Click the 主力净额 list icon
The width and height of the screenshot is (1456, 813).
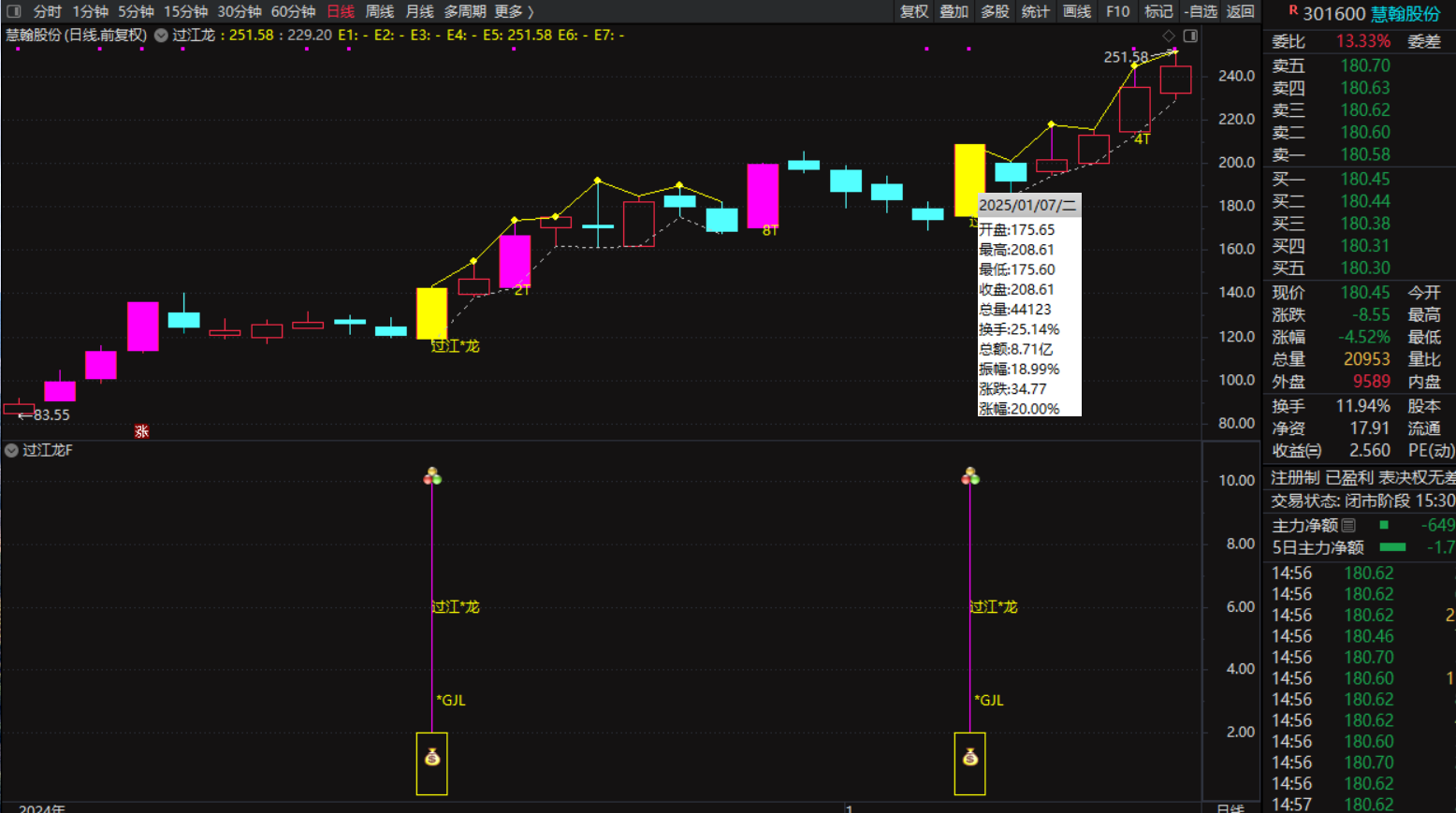pos(1348,526)
